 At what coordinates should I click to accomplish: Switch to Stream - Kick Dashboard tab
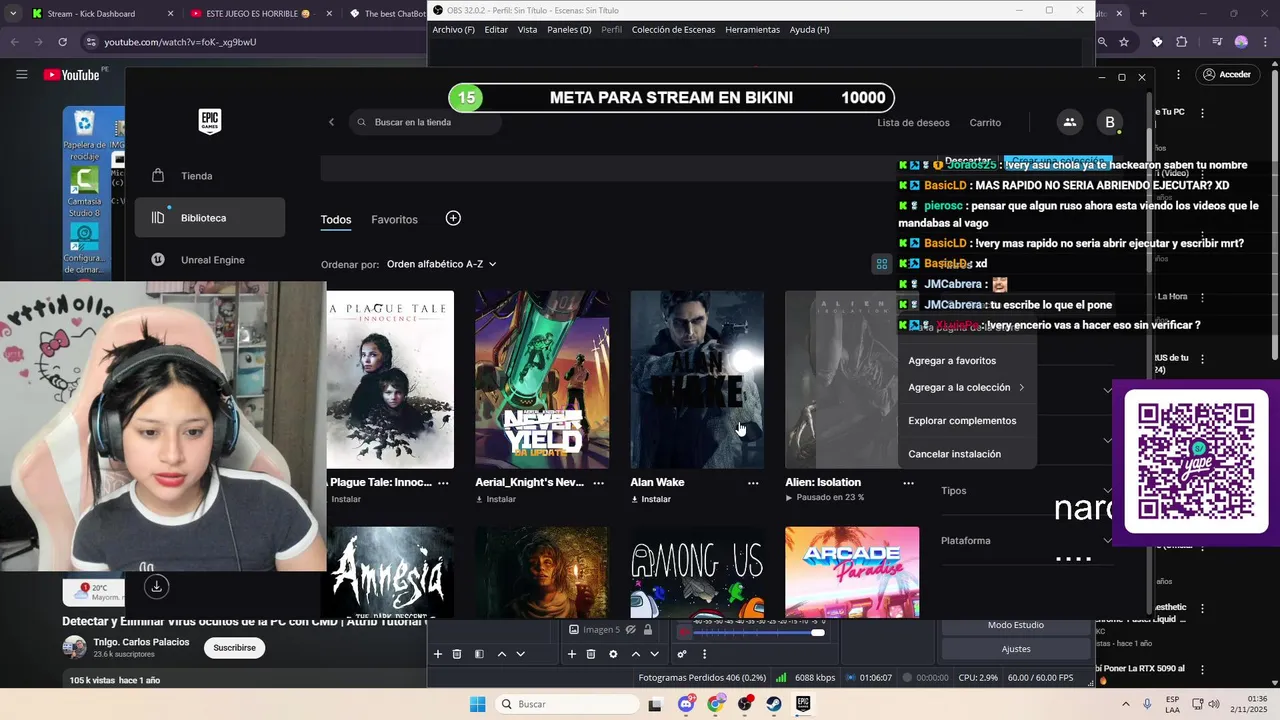100,14
